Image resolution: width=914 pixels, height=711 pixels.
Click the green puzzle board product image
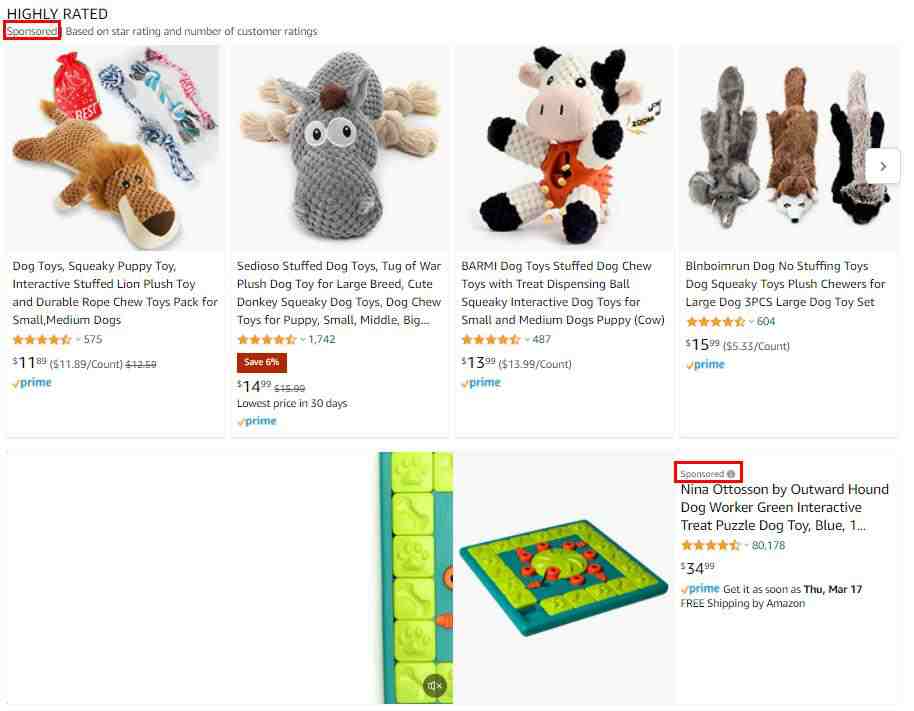coord(564,577)
